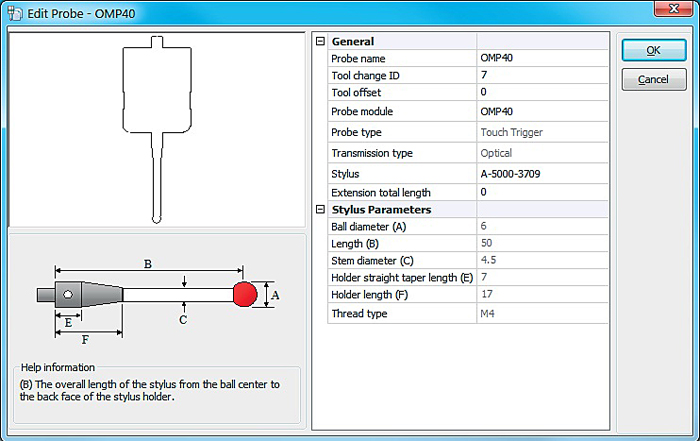Image resolution: width=700 pixels, height=441 pixels.
Task: Select the Stem diameter (C) label
Action: click(x=372, y=261)
